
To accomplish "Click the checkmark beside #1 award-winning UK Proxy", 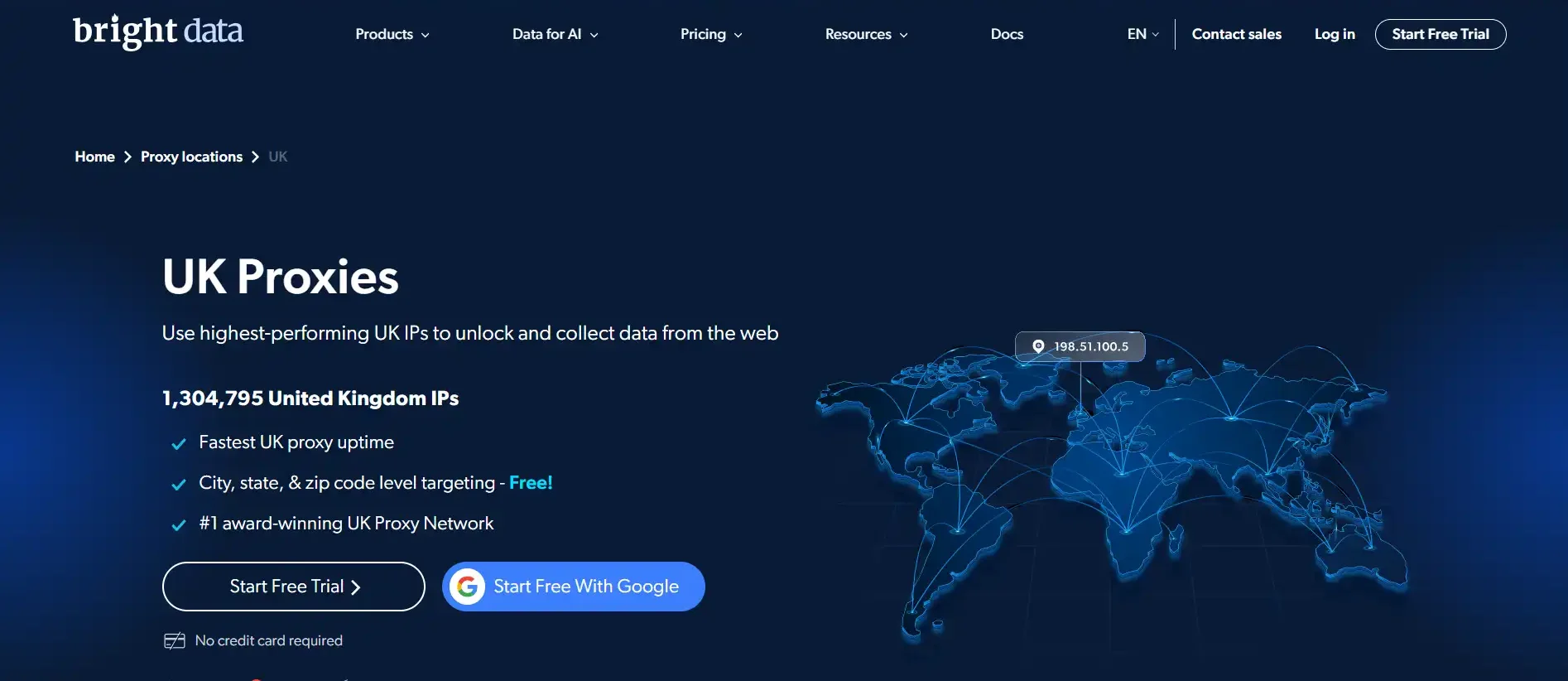I will (178, 525).
